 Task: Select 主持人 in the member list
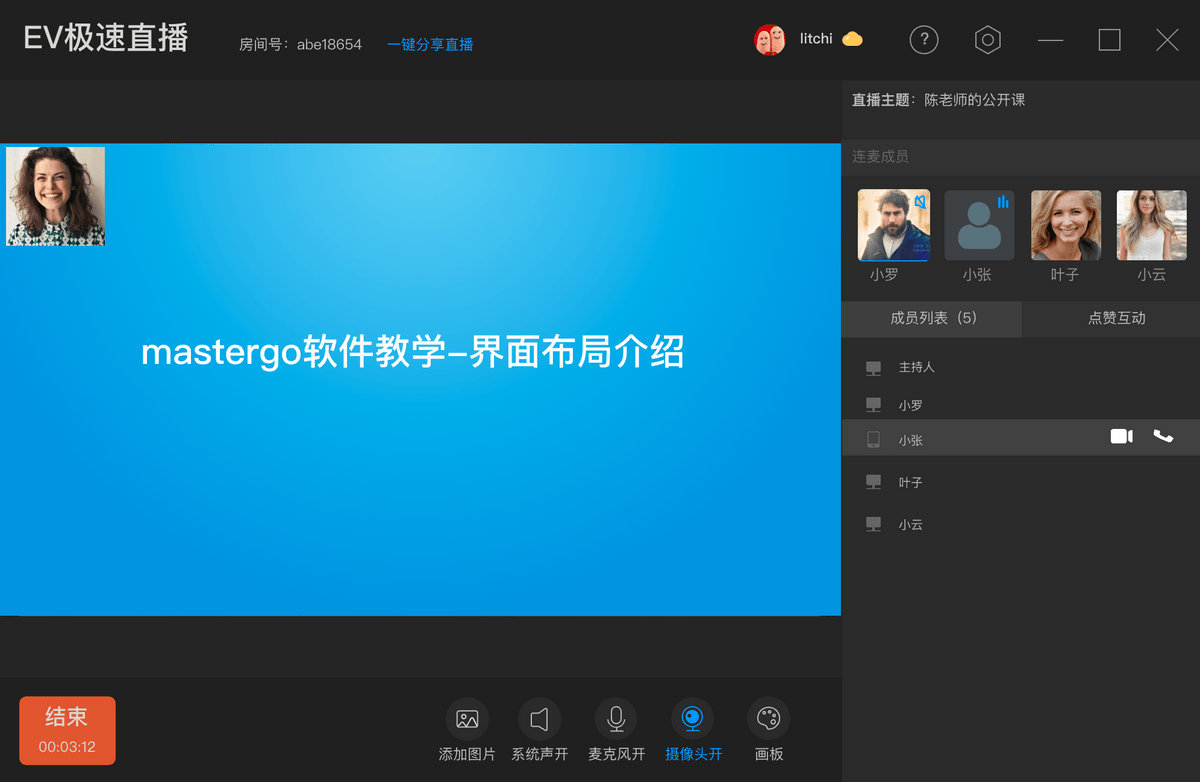(x=1021, y=367)
